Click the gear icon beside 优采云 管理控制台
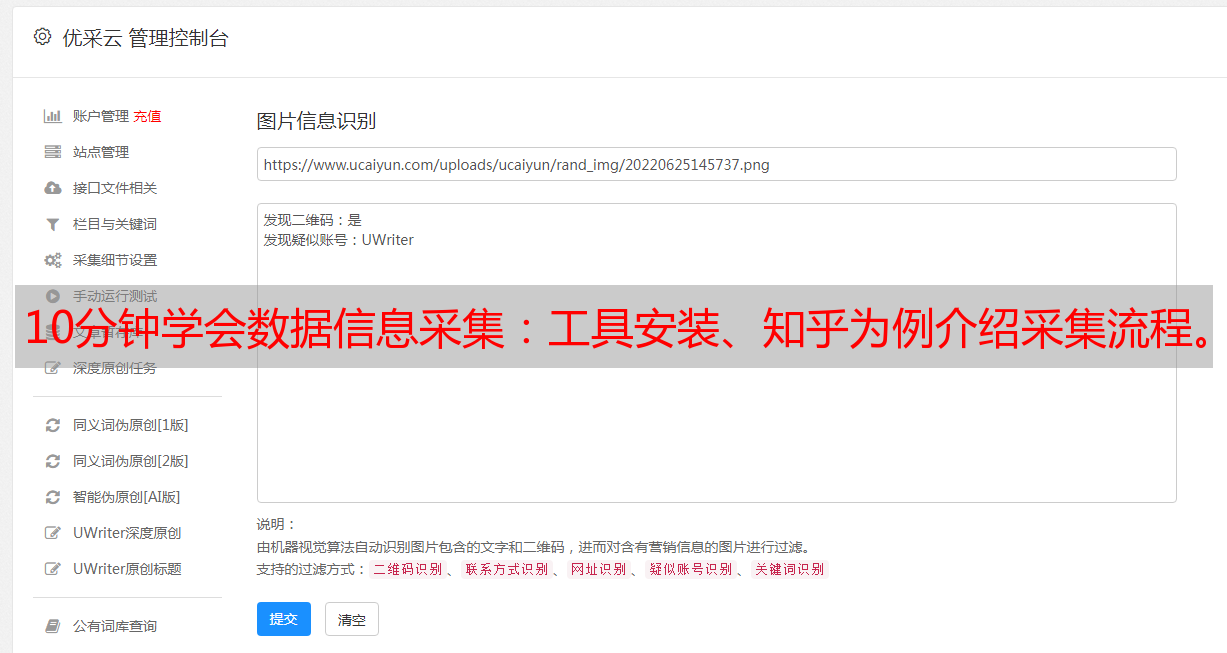This screenshot has width=1227, height=653. [42, 37]
